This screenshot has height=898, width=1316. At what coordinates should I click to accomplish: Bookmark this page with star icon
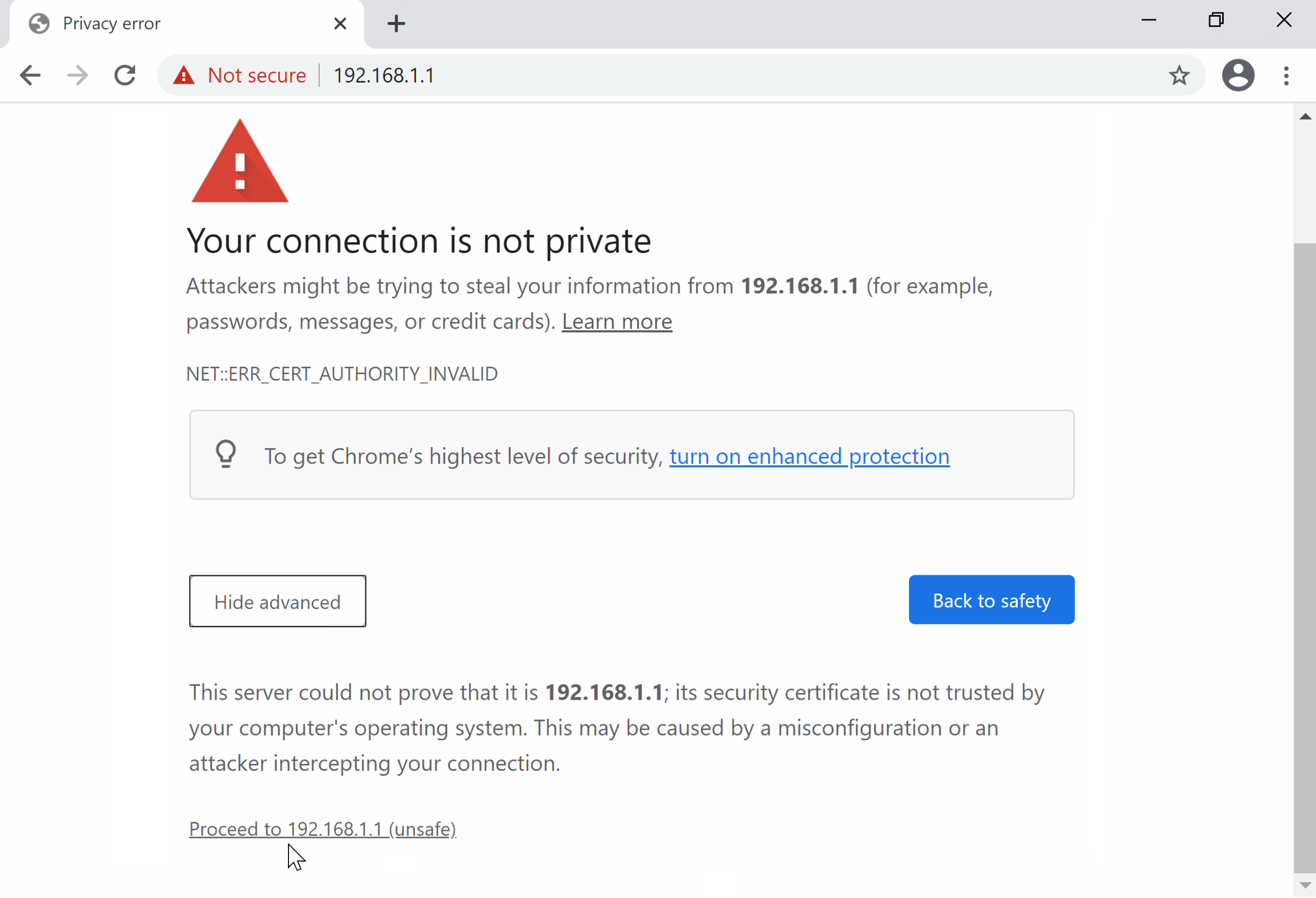tap(1178, 75)
